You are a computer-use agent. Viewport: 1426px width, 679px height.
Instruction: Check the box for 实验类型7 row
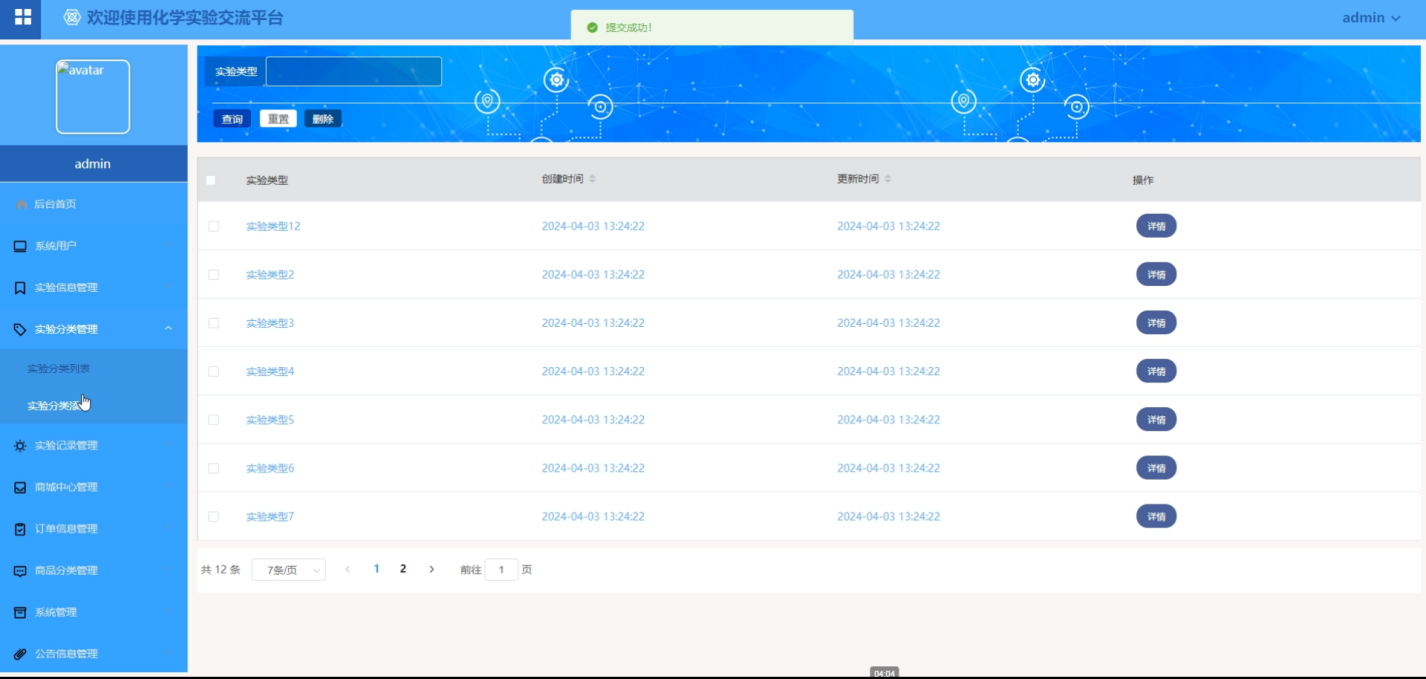coord(213,517)
